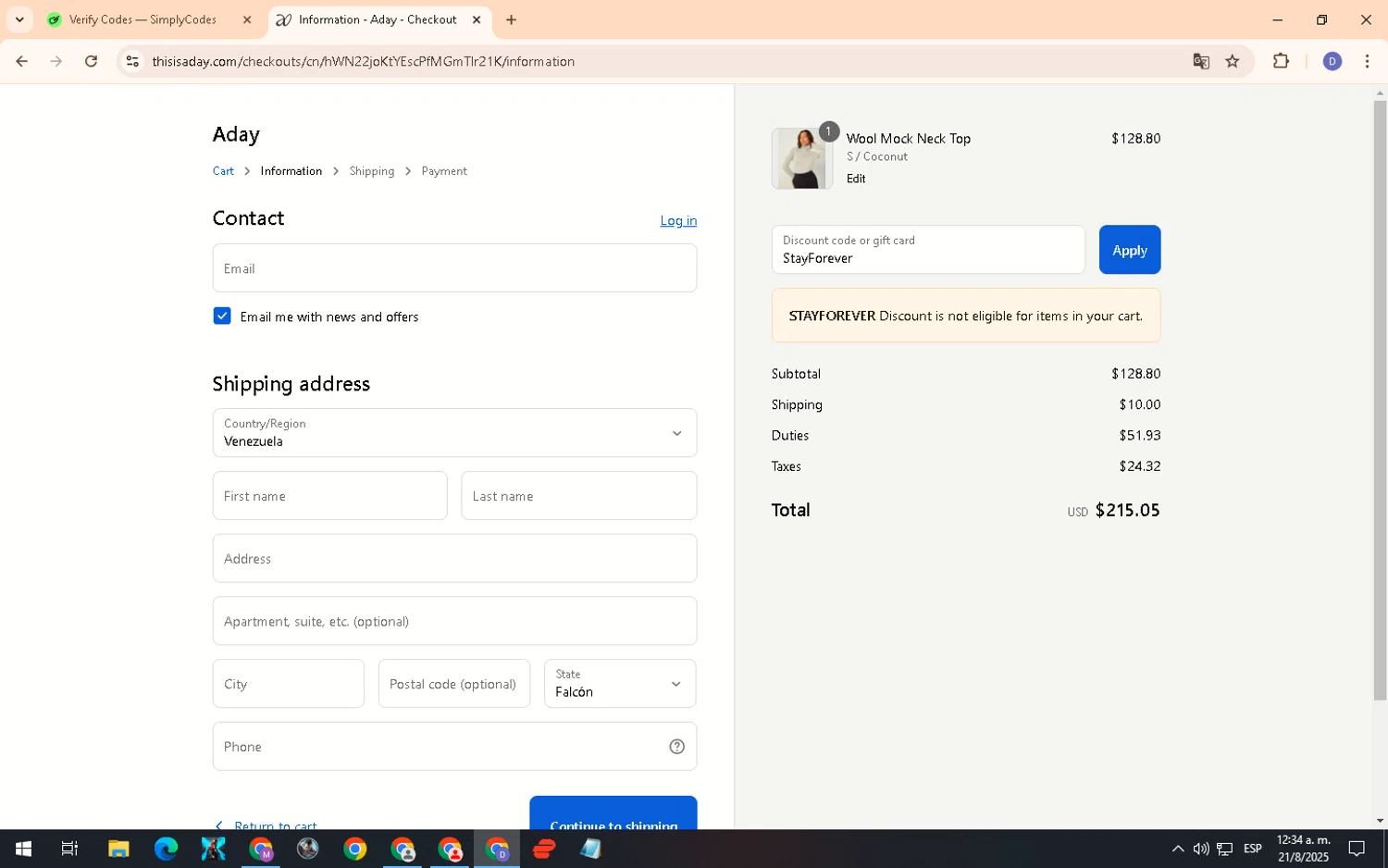The width and height of the screenshot is (1388, 868).
Task: Launch File Explorer from the taskbar
Action: tap(118, 849)
